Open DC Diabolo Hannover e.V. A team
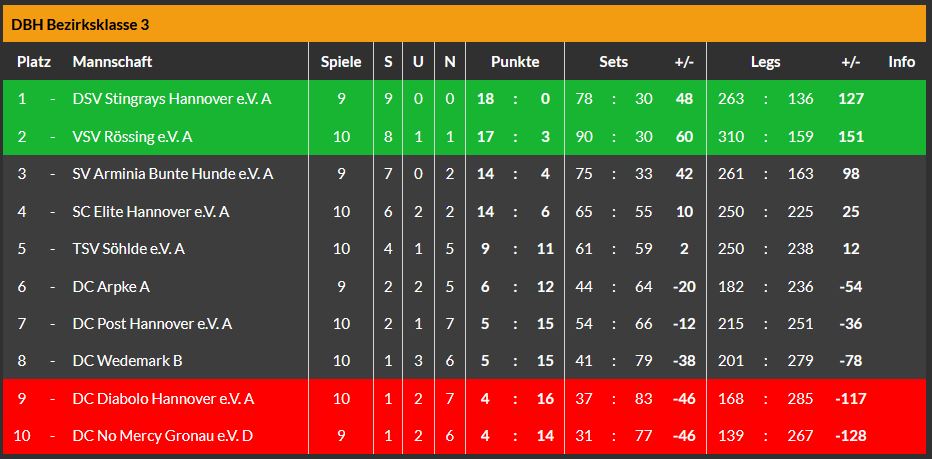The width and height of the screenshot is (932, 459). pyautogui.click(x=164, y=399)
